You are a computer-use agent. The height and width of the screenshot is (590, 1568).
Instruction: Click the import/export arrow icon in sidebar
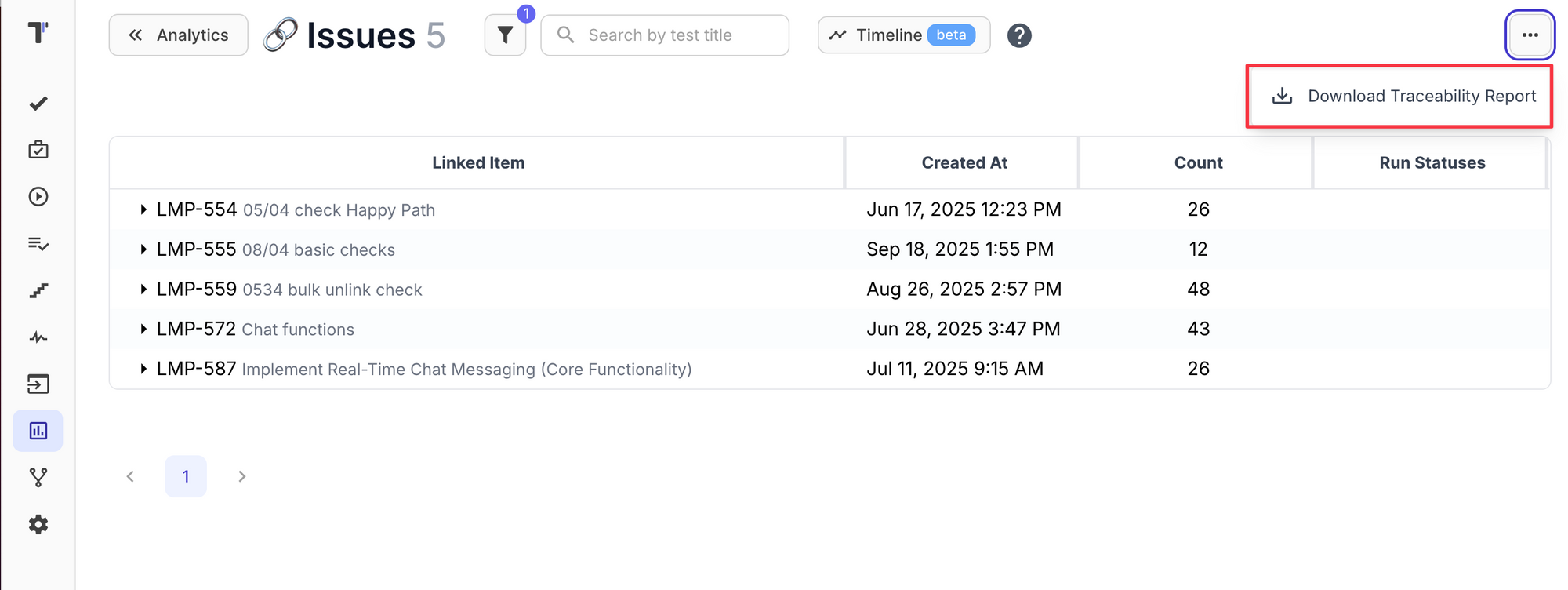coord(37,384)
